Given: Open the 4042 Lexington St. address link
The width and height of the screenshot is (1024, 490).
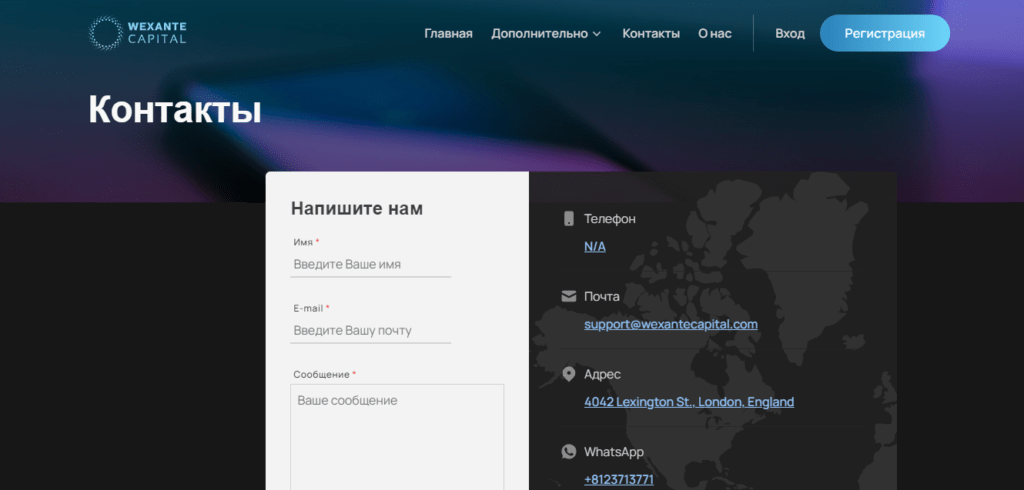Looking at the screenshot, I should (689, 402).
